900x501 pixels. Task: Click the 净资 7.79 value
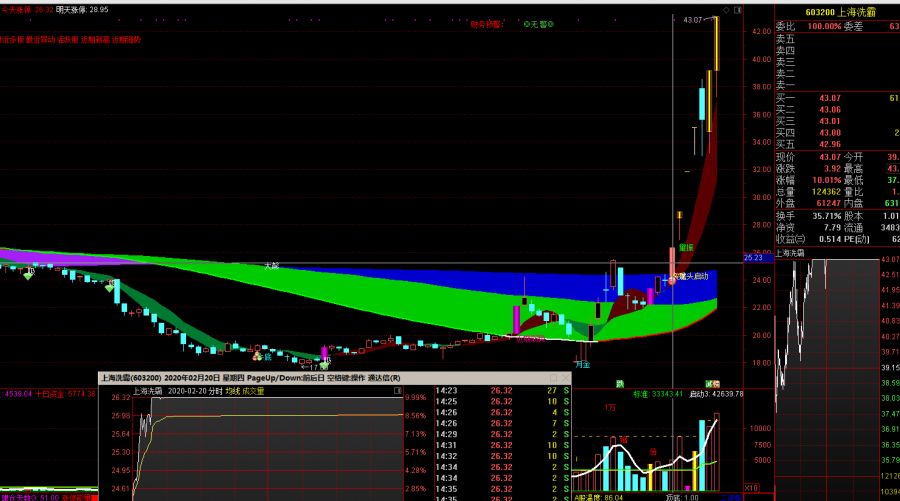click(x=832, y=228)
